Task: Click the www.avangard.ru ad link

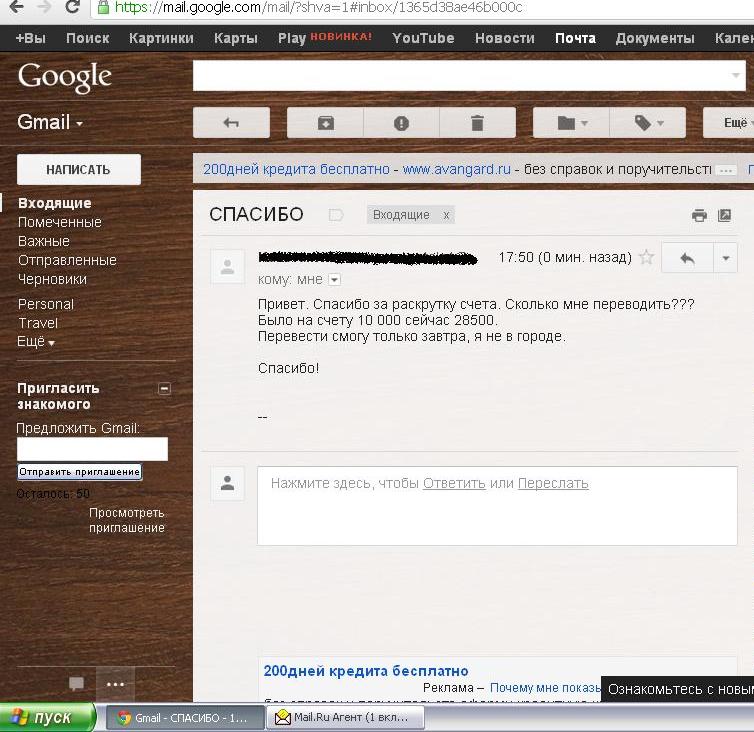Action: [x=456, y=169]
